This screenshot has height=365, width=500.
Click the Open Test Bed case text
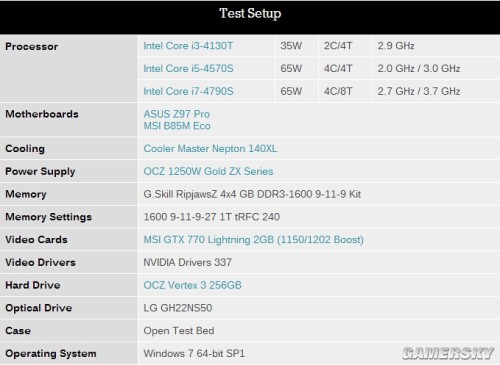[x=179, y=331]
